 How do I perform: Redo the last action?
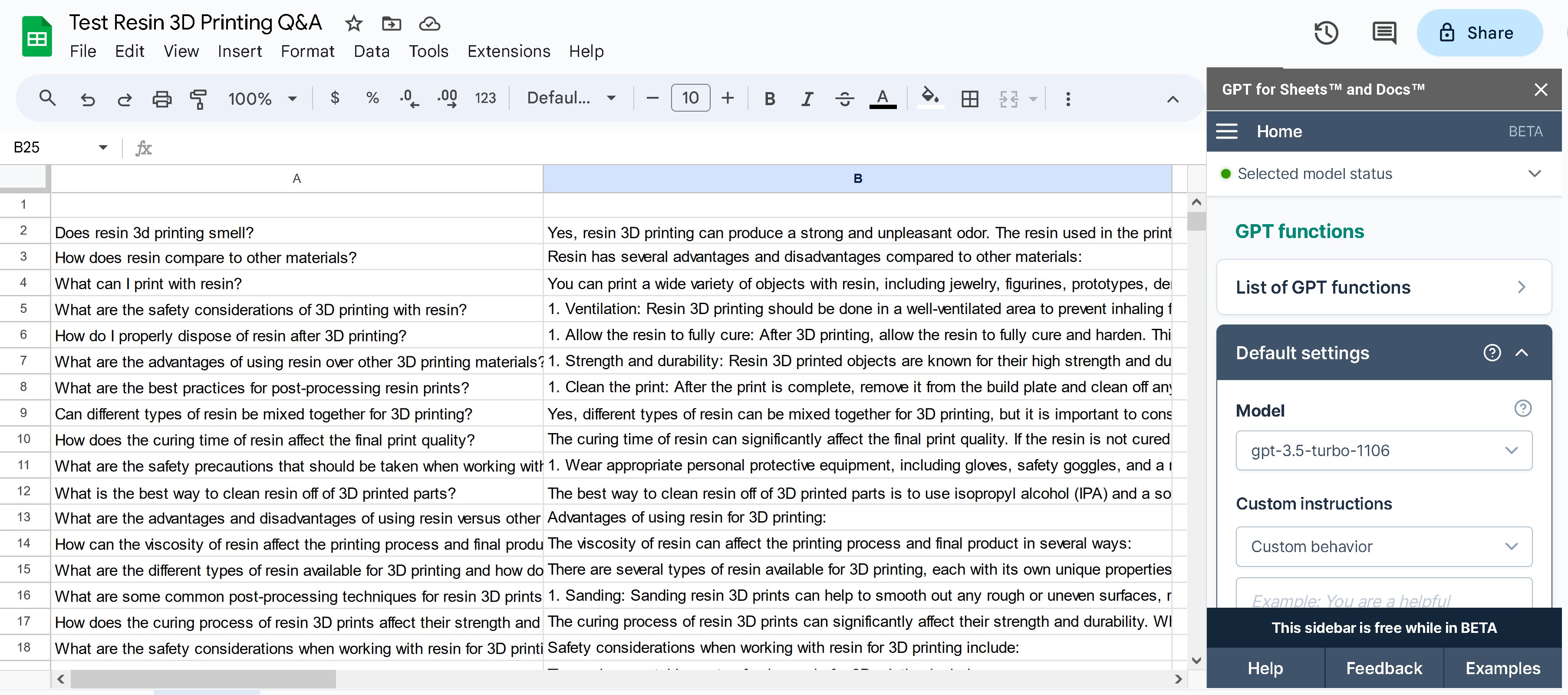coord(125,99)
